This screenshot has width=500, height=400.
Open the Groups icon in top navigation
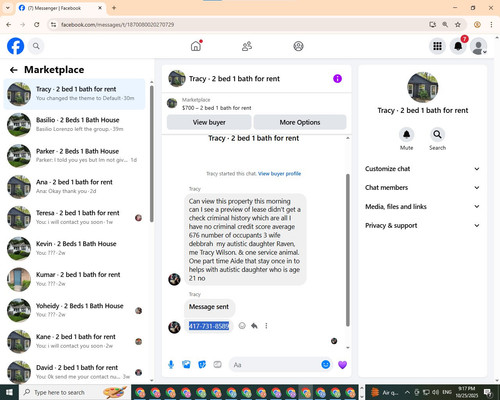(298, 46)
